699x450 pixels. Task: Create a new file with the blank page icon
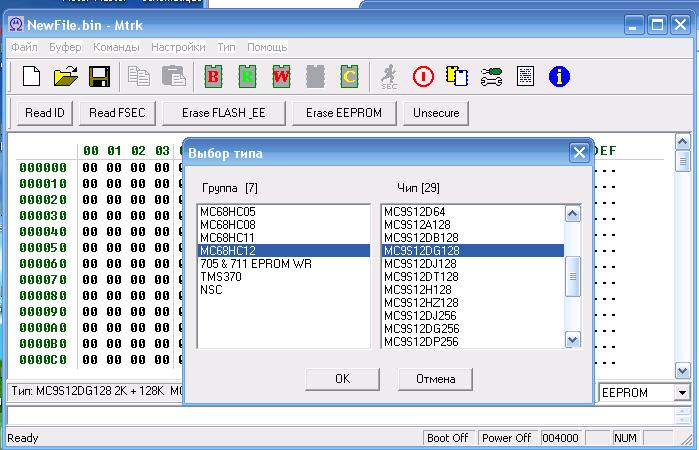[x=31, y=76]
